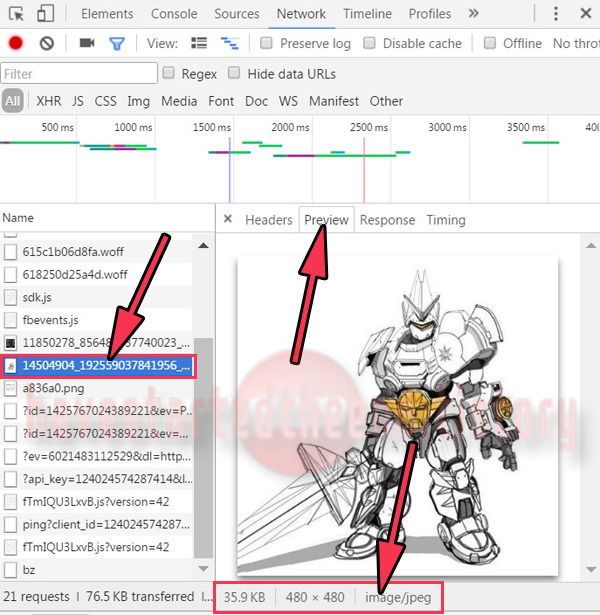600x615 pixels.
Task: Click preview pane scroll up arrow
Action: (591, 246)
